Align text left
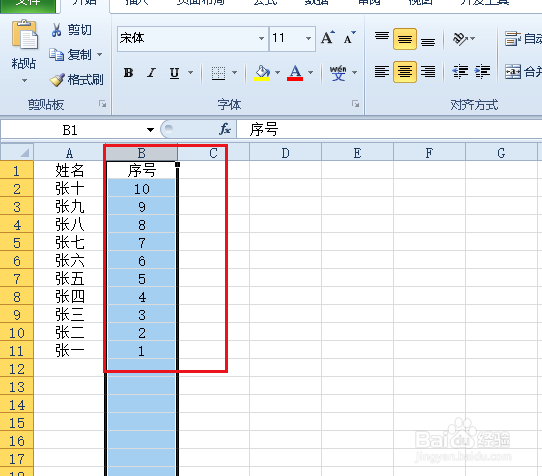 pos(382,72)
